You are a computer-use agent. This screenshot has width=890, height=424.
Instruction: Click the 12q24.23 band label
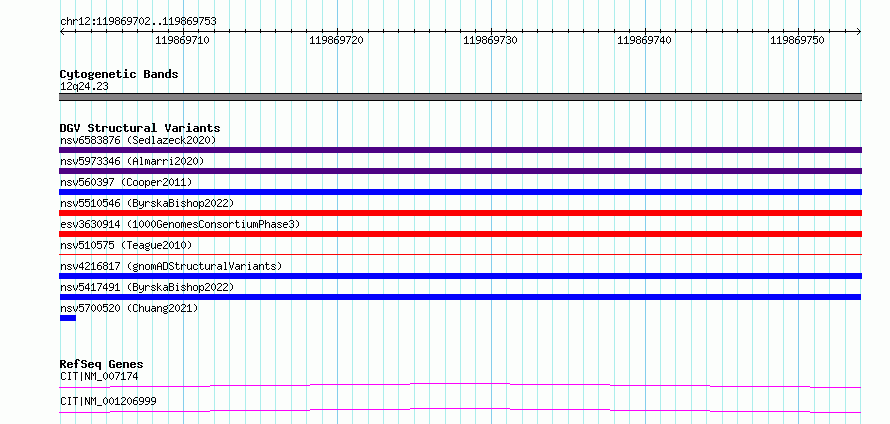(84, 87)
